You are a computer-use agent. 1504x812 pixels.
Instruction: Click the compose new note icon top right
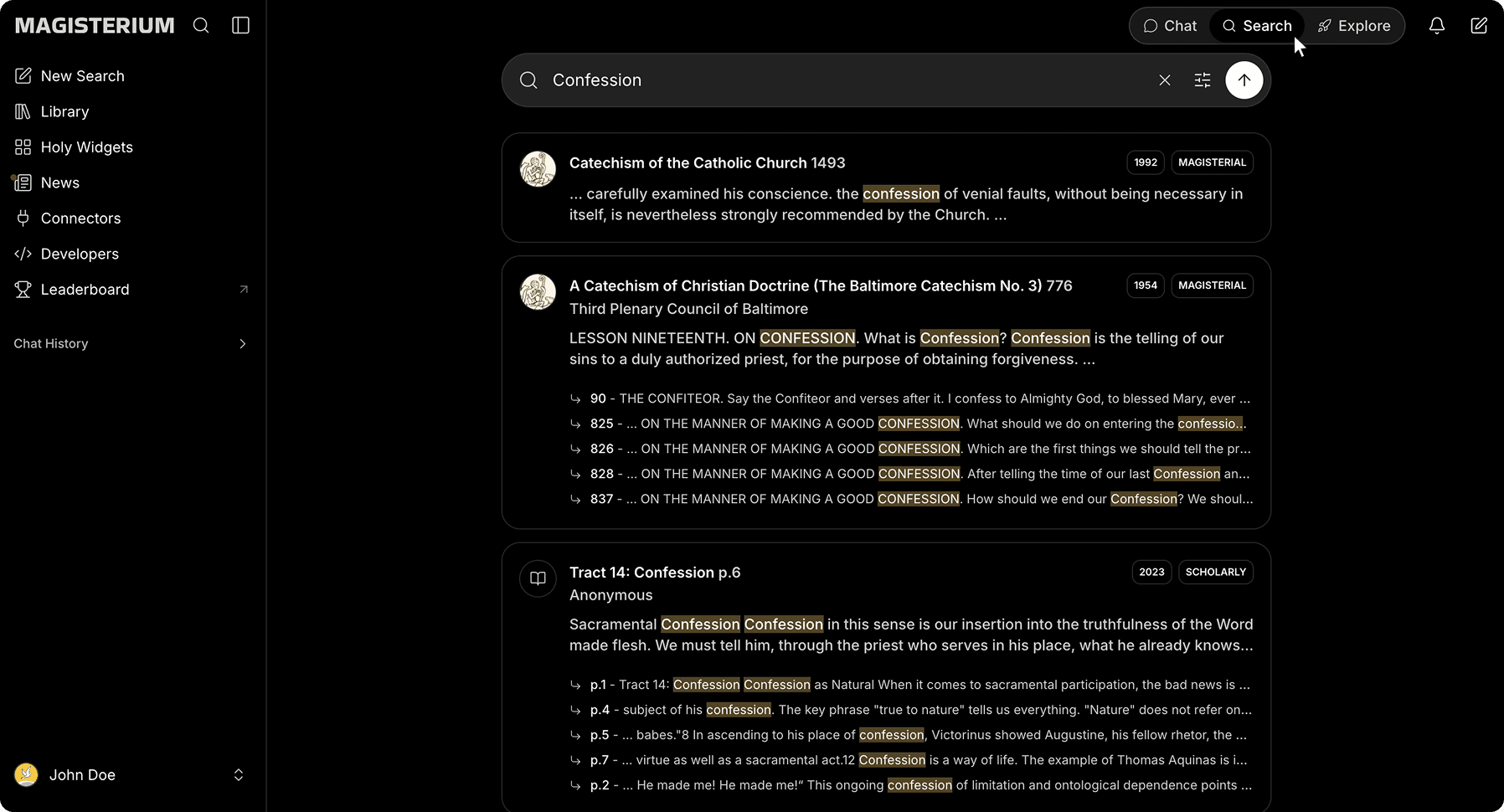(x=1479, y=26)
